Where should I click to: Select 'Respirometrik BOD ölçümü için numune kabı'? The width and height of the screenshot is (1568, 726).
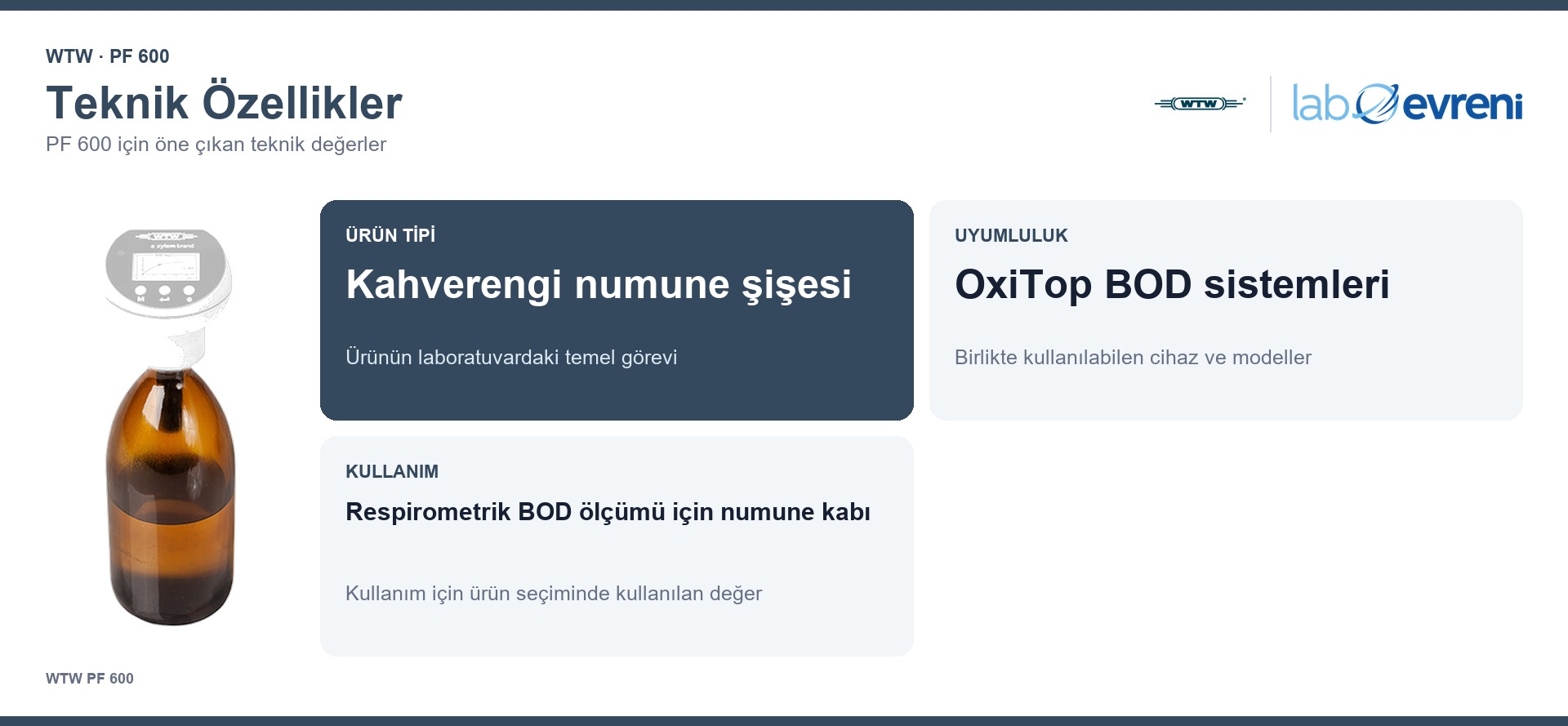608,512
